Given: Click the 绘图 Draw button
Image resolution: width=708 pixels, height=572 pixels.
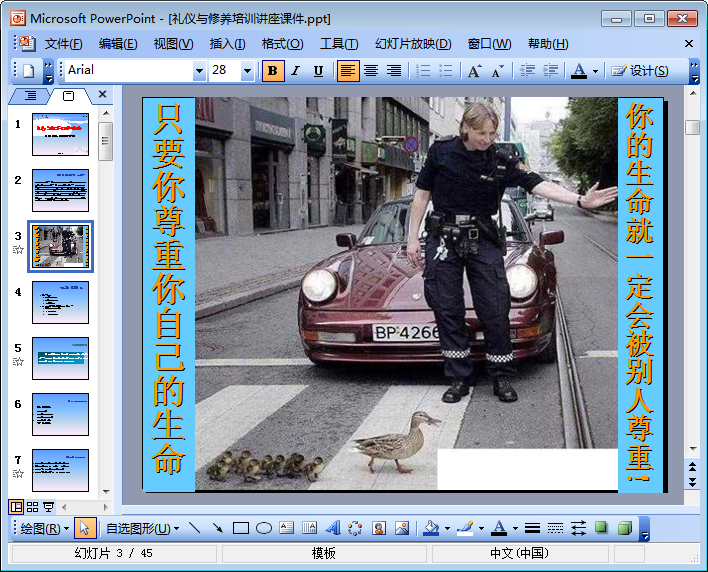Looking at the screenshot, I should click(45, 528).
